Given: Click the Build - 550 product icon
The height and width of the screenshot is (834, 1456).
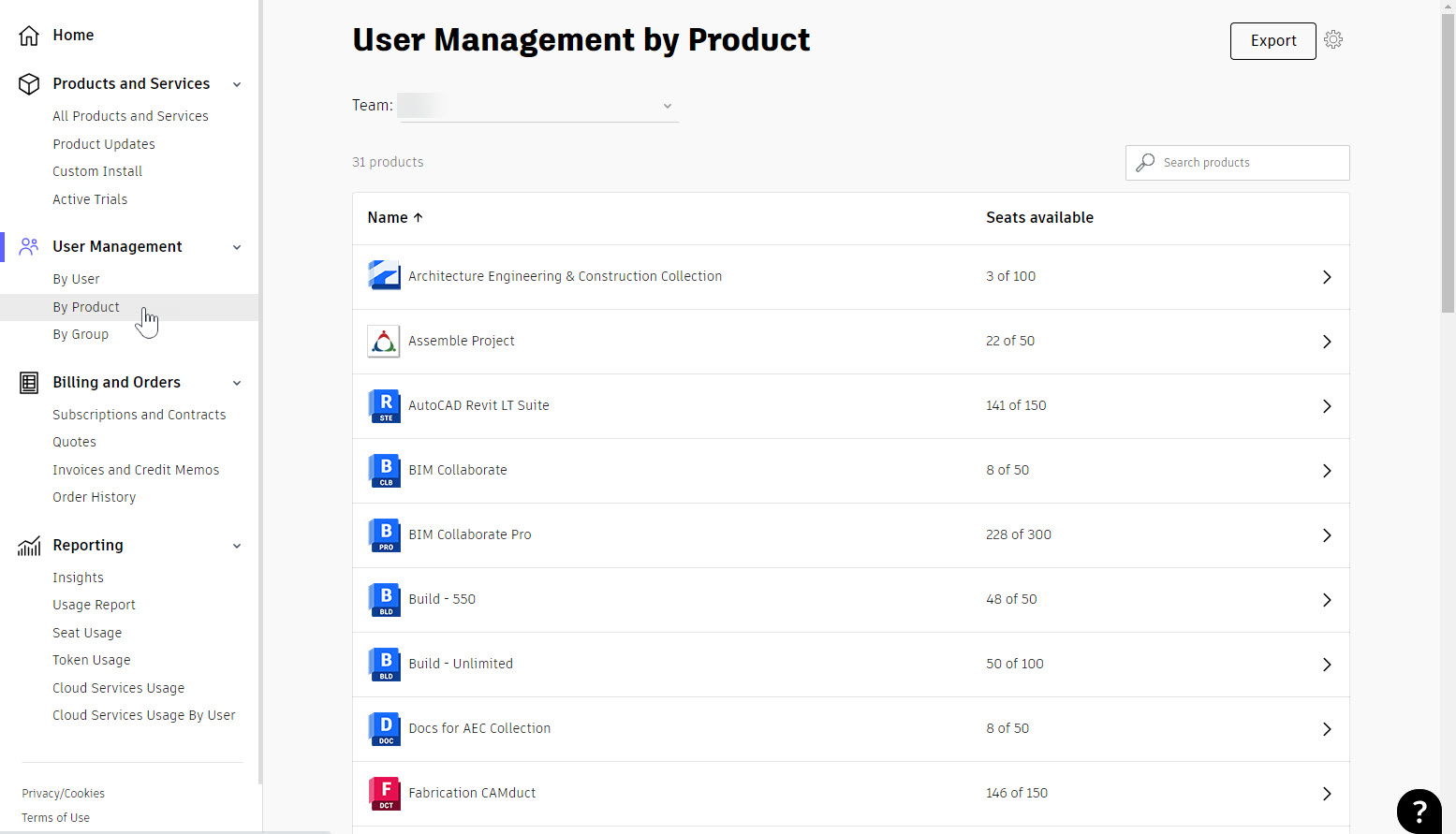Looking at the screenshot, I should (384, 599).
